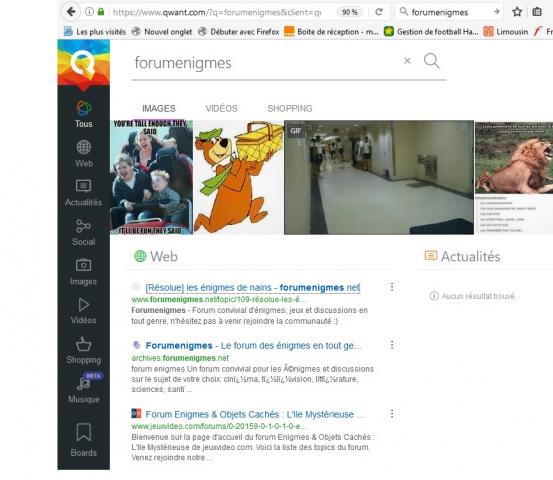Image resolution: width=553 pixels, height=480 pixels.
Task: Open the Qwant logo home page
Action: coord(84,63)
